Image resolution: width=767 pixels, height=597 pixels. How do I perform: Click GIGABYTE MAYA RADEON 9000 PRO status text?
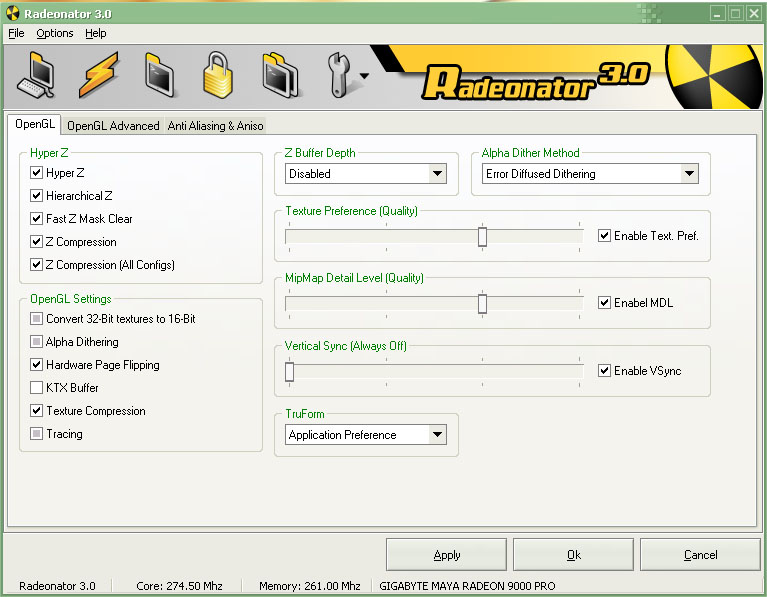click(x=467, y=586)
